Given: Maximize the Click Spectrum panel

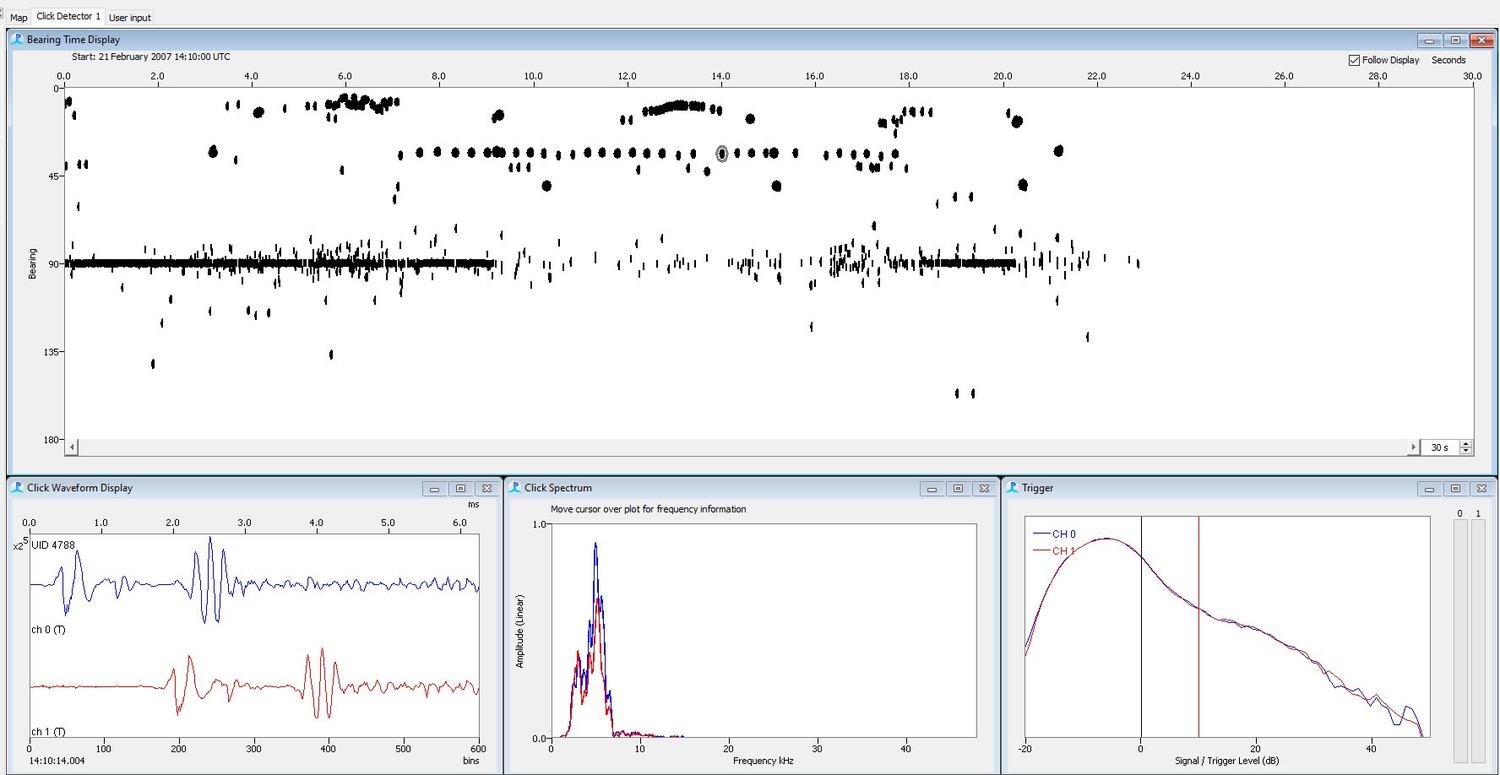Looking at the screenshot, I should pyautogui.click(x=958, y=489).
